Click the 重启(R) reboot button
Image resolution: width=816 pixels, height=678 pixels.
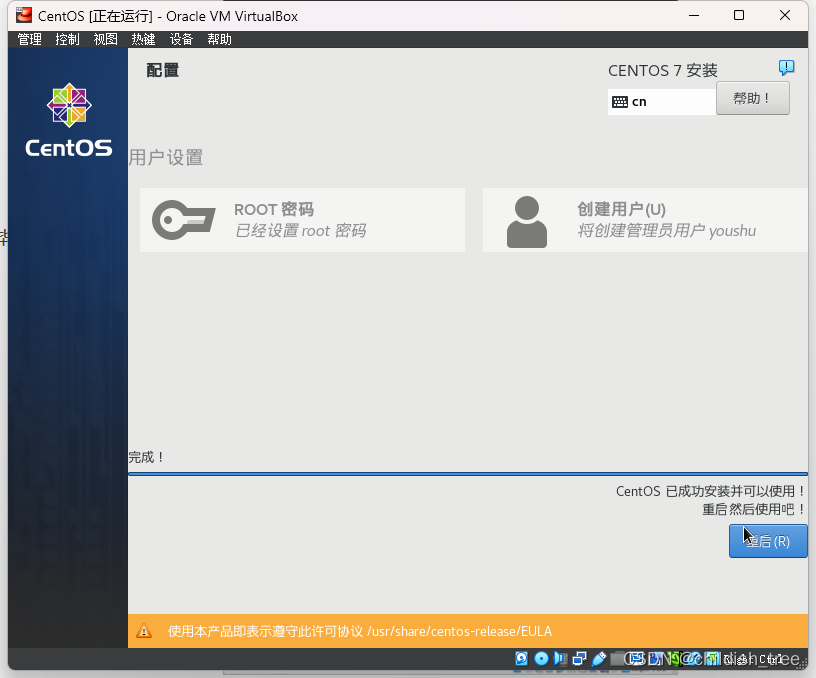[768, 541]
